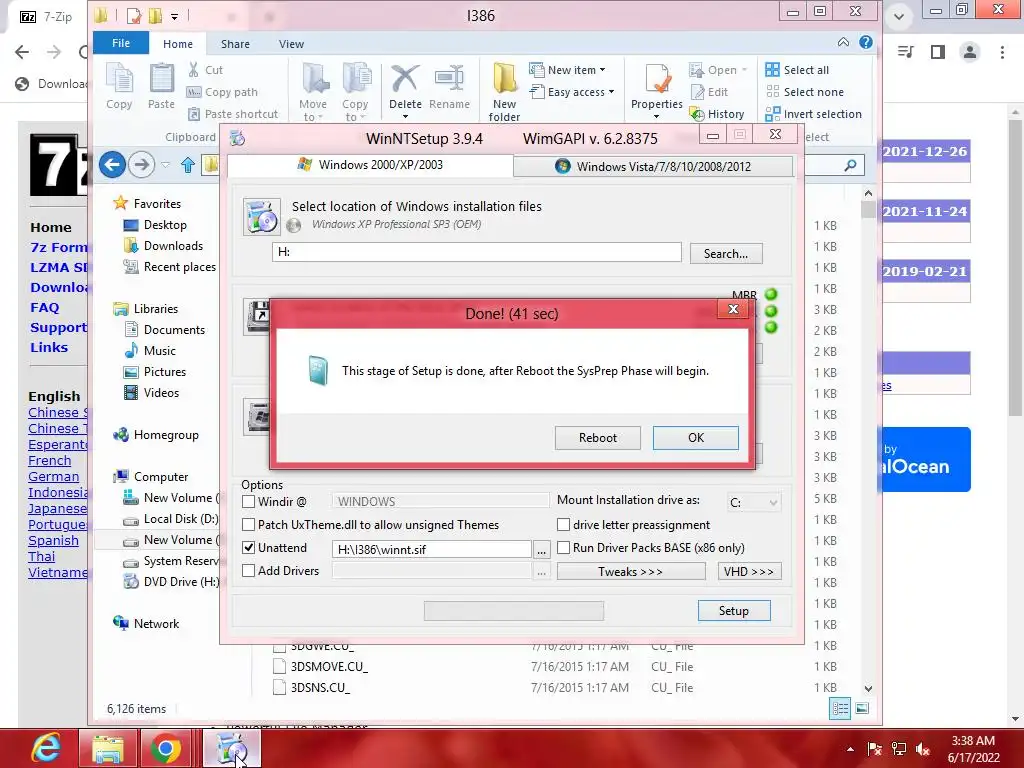Open the Tweaks >>> panel
This screenshot has width=1024, height=768.
pyautogui.click(x=631, y=571)
